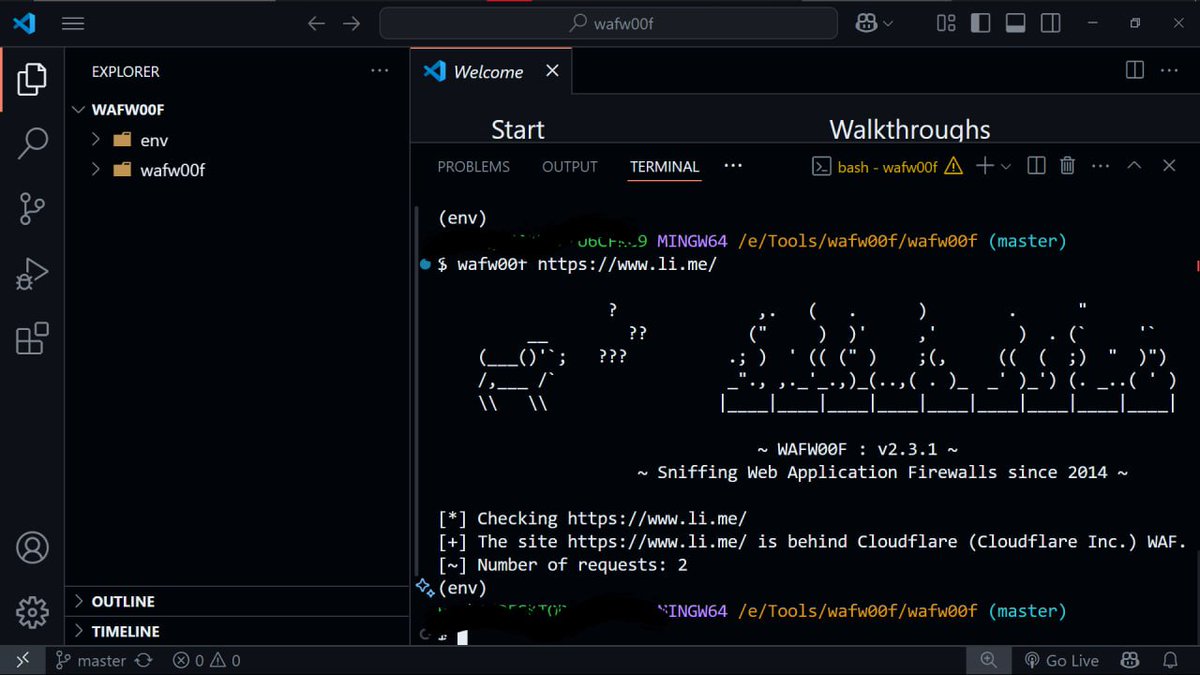Toggle the bottom panel visibility

tap(1015, 23)
